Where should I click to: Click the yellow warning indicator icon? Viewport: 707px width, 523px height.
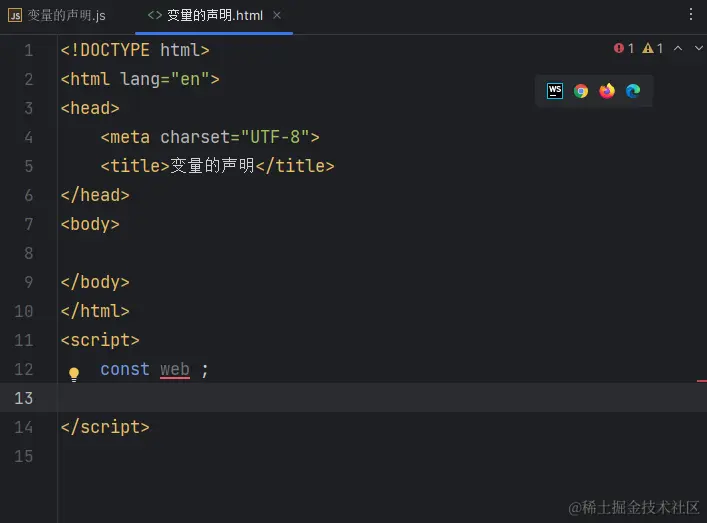pyautogui.click(x=647, y=48)
